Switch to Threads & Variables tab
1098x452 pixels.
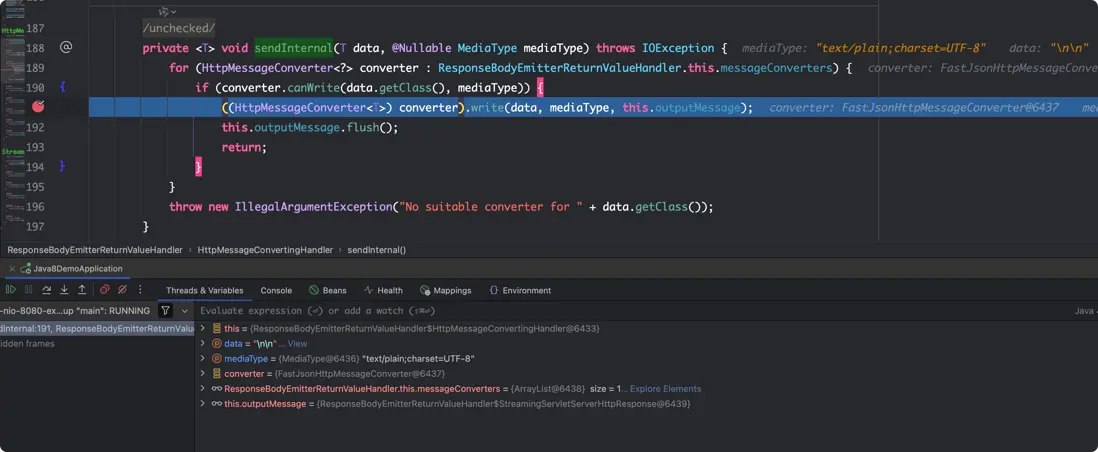pyautogui.click(x=204, y=290)
